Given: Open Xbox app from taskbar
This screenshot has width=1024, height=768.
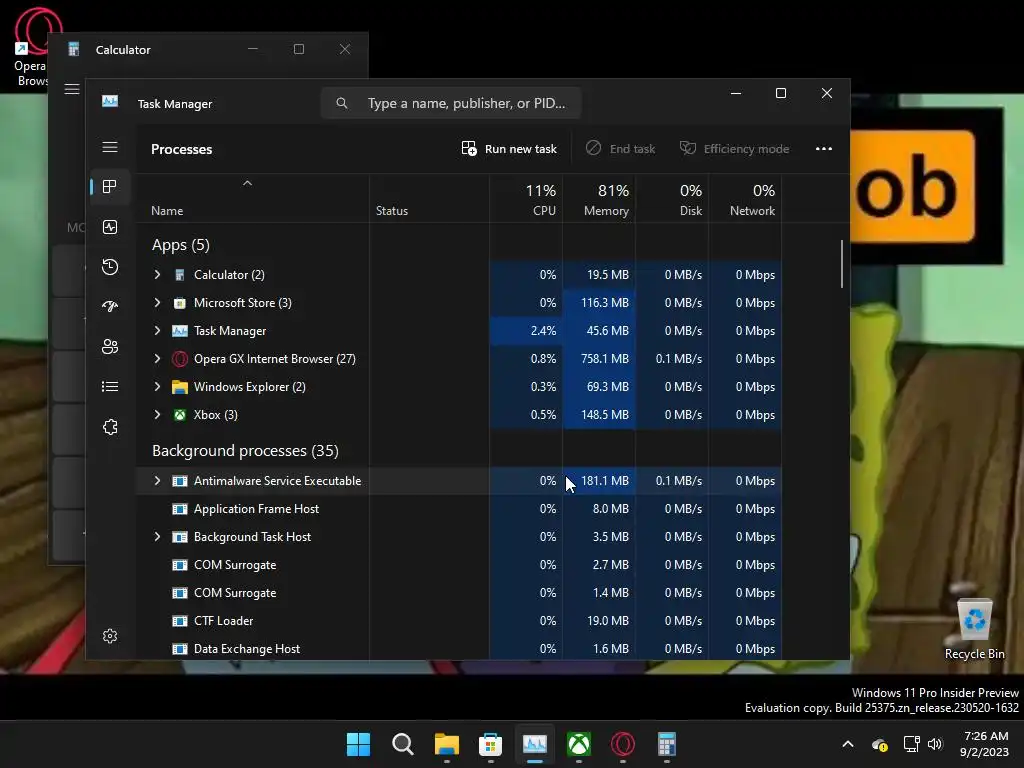Looking at the screenshot, I should tap(579, 744).
